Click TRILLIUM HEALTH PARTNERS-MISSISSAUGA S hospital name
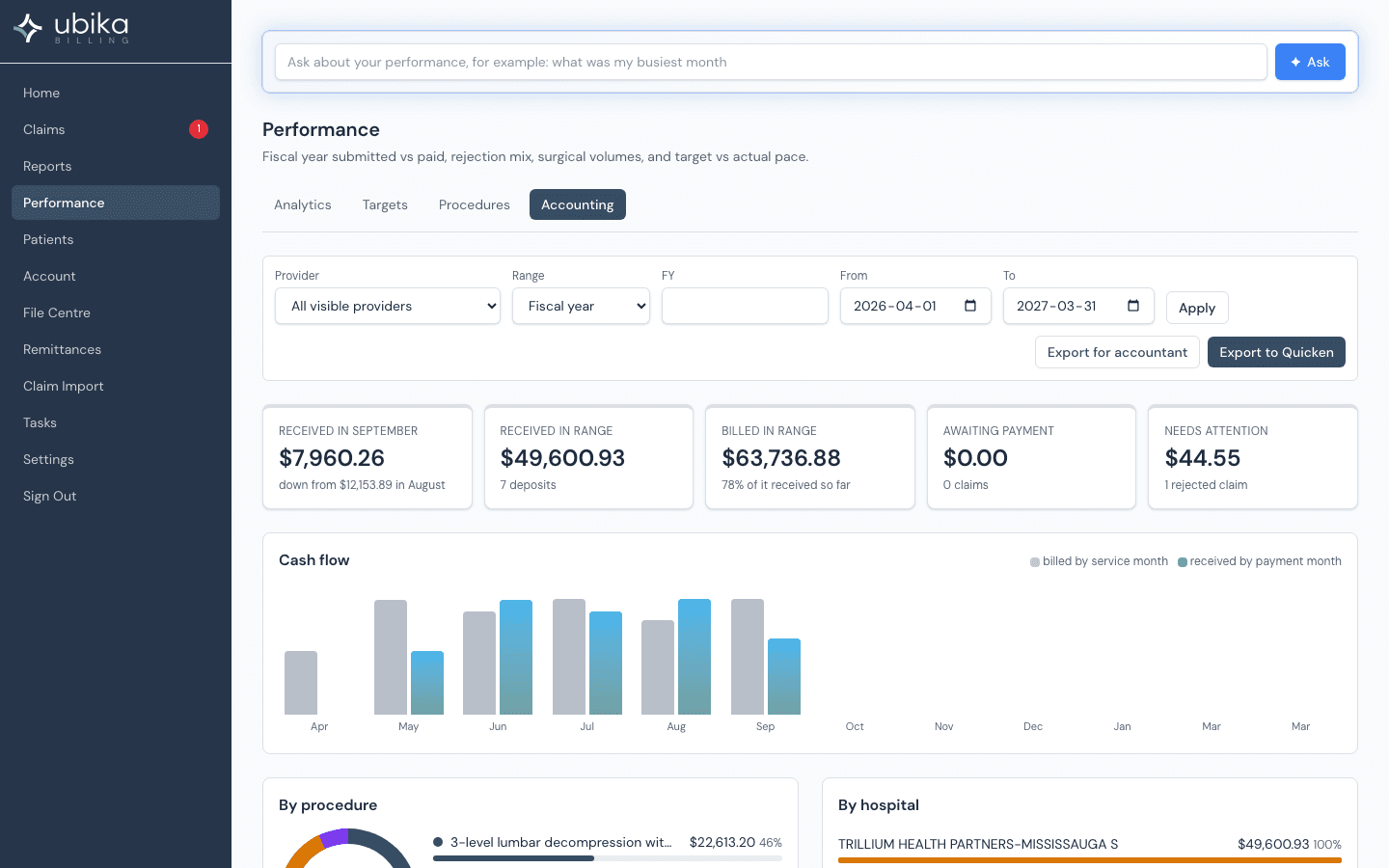 click(x=978, y=844)
